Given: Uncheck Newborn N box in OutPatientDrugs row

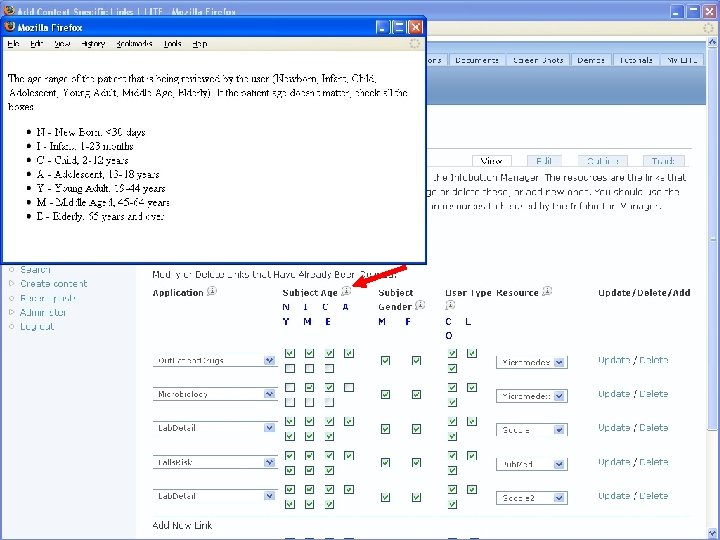Looking at the screenshot, I should point(290,353).
